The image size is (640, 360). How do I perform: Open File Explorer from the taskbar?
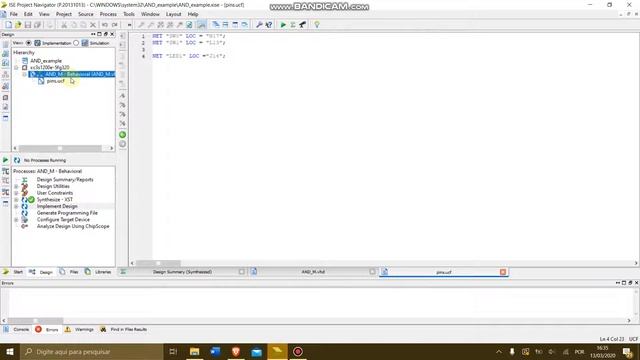coord(195,351)
